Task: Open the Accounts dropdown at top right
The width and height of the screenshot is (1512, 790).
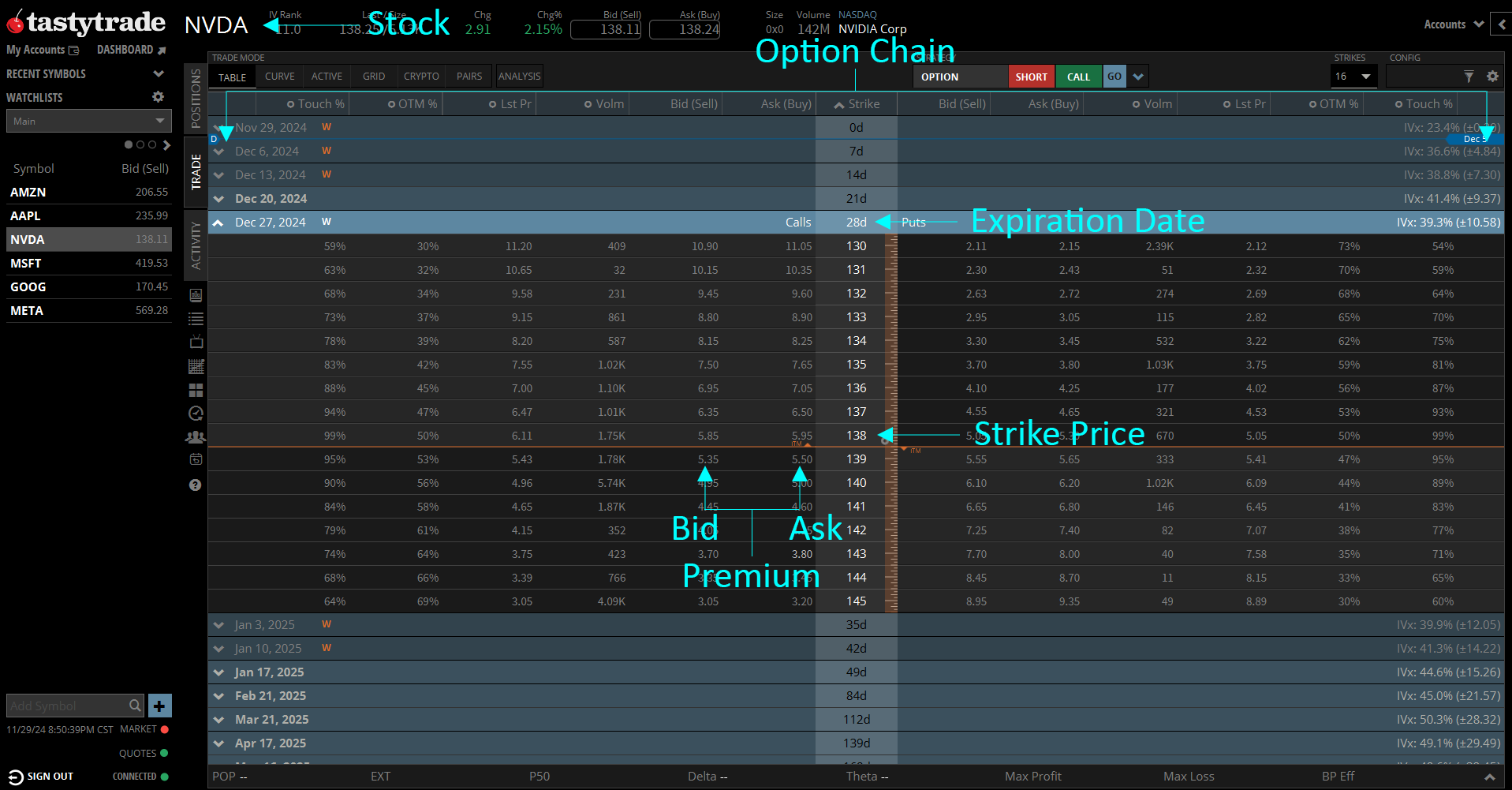Action: click(x=1454, y=24)
